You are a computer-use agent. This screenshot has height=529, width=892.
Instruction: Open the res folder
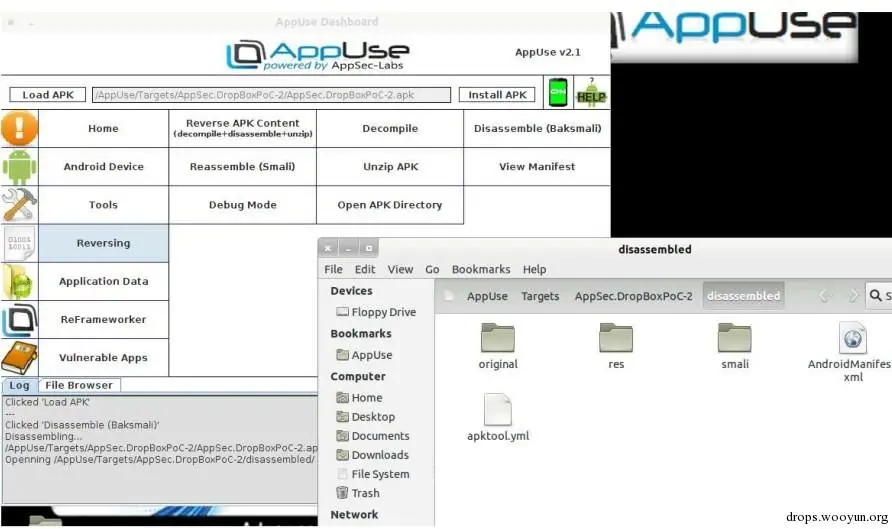click(616, 346)
